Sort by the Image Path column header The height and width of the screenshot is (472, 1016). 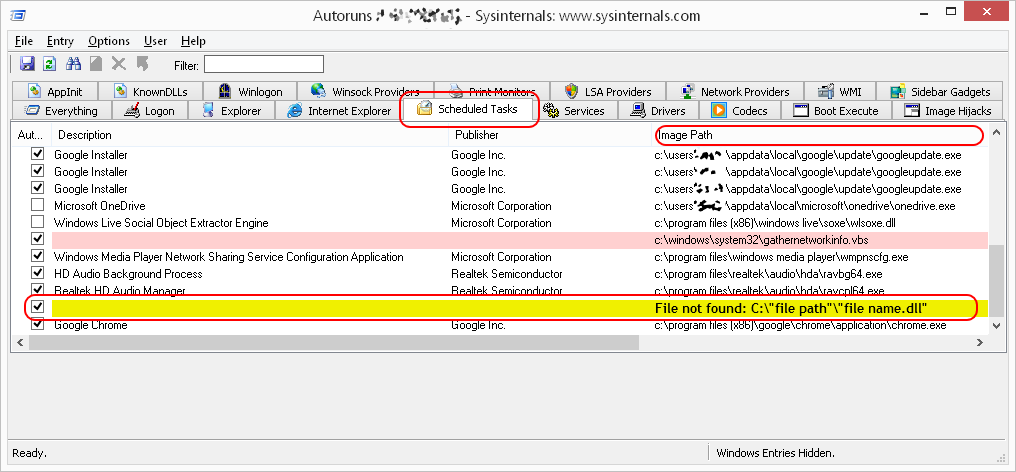pos(819,135)
